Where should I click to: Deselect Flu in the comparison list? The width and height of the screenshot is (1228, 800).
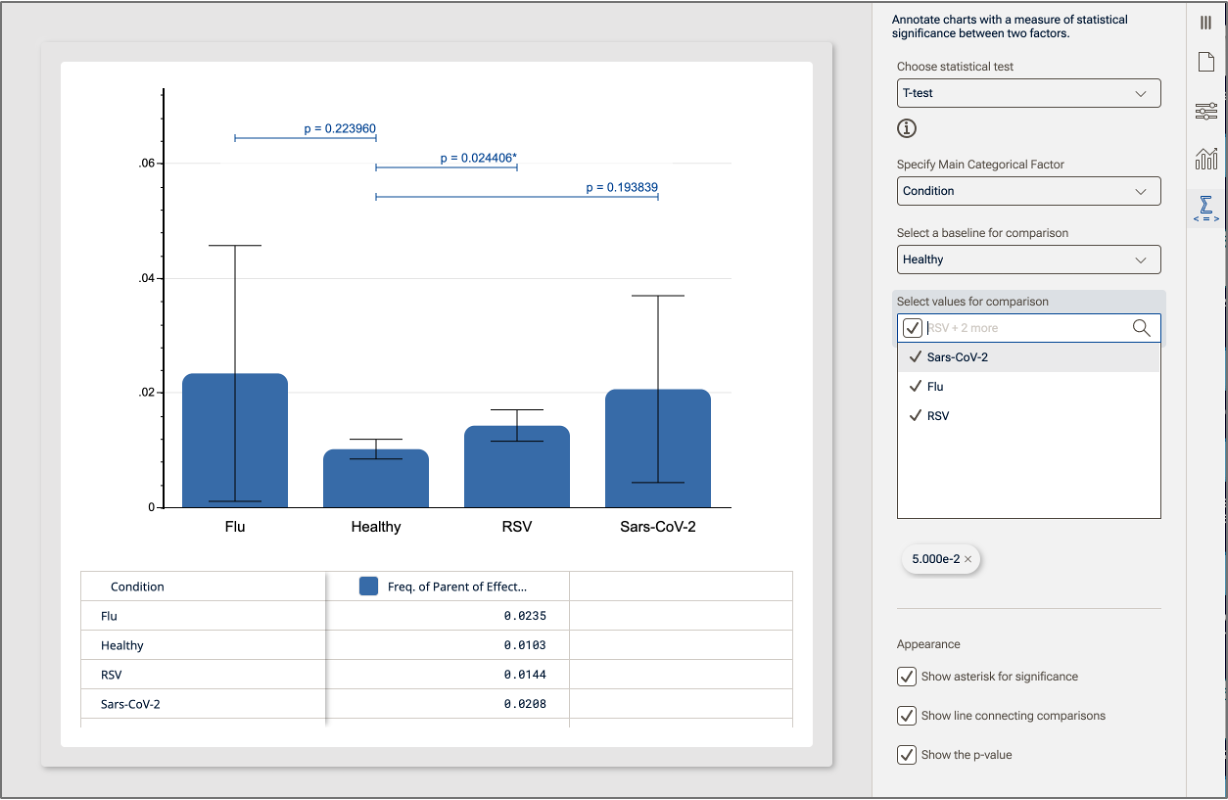[x=934, y=386]
